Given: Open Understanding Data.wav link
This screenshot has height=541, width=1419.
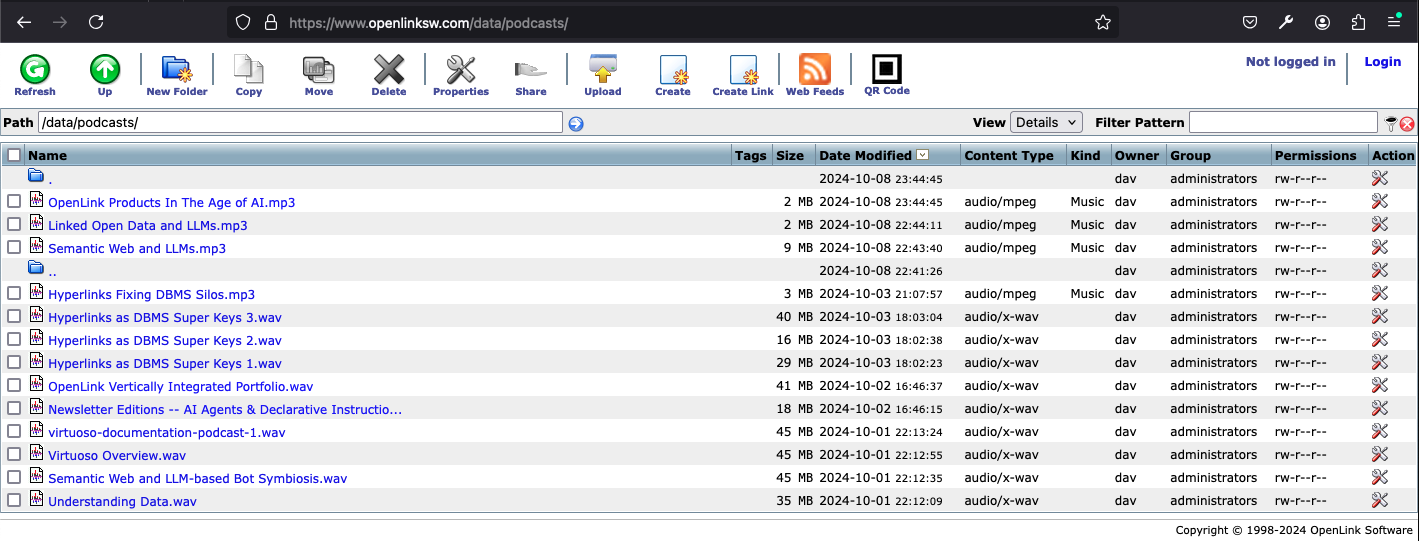Looking at the screenshot, I should click(122, 501).
